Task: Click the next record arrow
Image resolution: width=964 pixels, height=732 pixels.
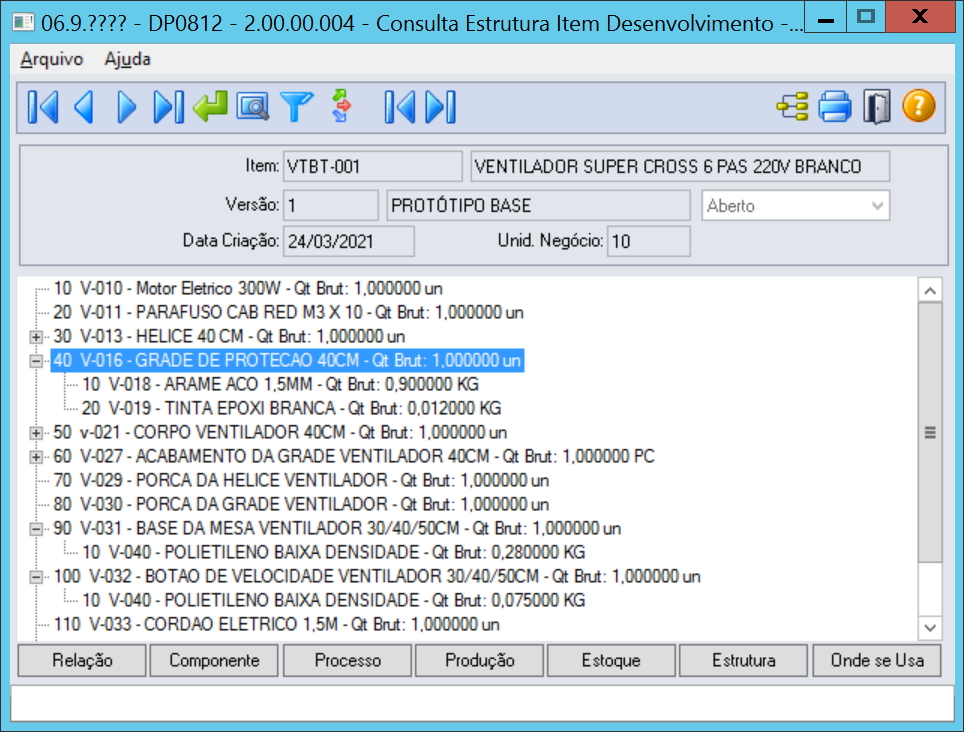Action: tap(126, 106)
